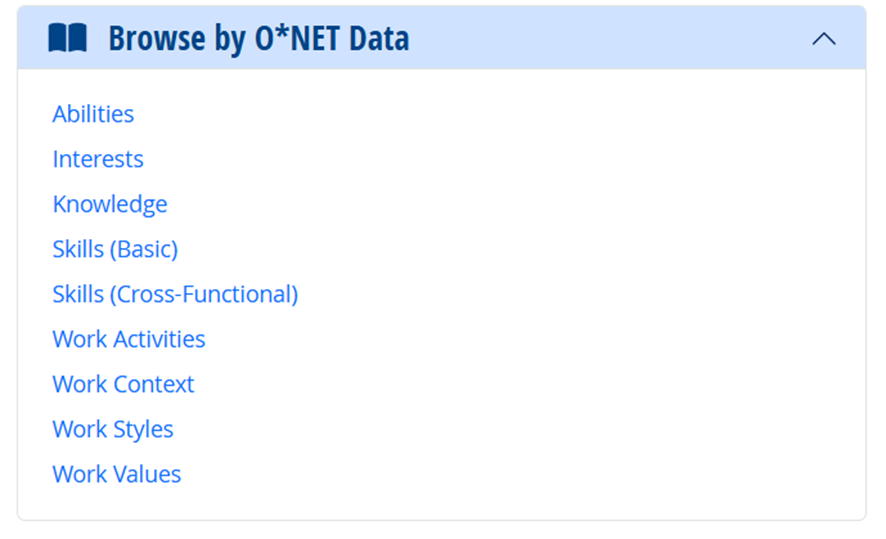Select the Knowledge link
Screen dimensions: 886x539
[110, 204]
